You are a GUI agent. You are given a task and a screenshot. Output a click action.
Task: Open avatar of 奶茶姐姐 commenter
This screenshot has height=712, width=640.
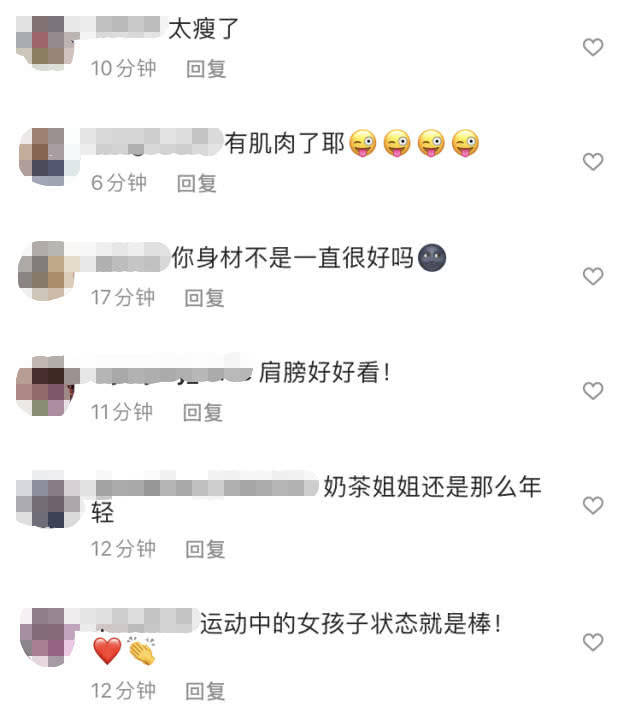pos(47,499)
